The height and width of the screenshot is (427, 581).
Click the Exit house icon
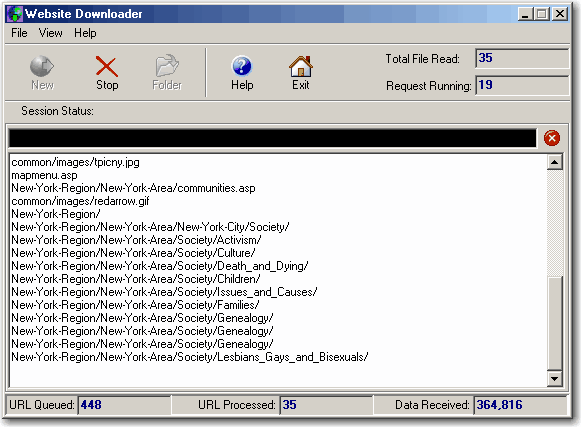301,66
